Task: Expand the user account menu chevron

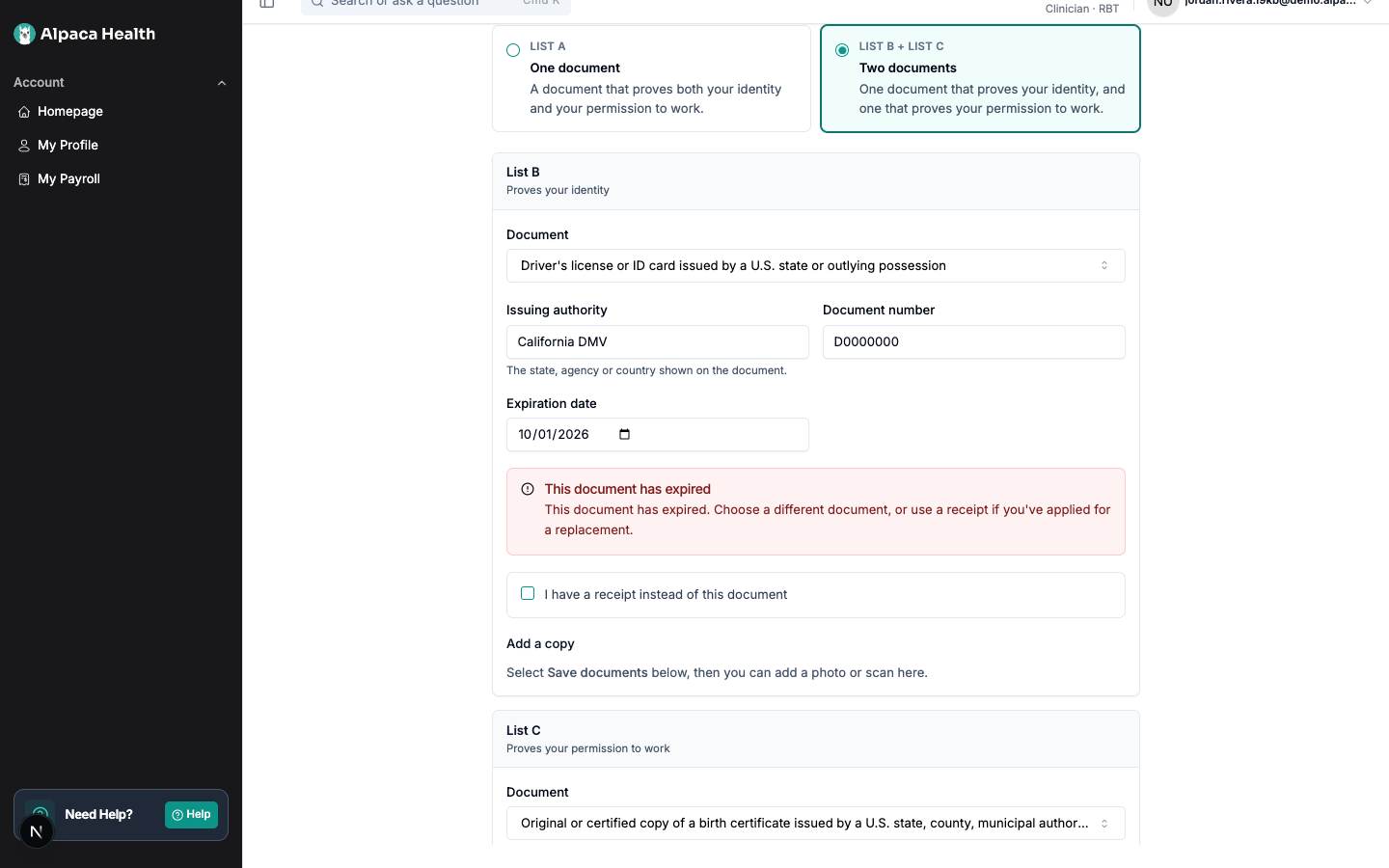Action: [1368, 3]
